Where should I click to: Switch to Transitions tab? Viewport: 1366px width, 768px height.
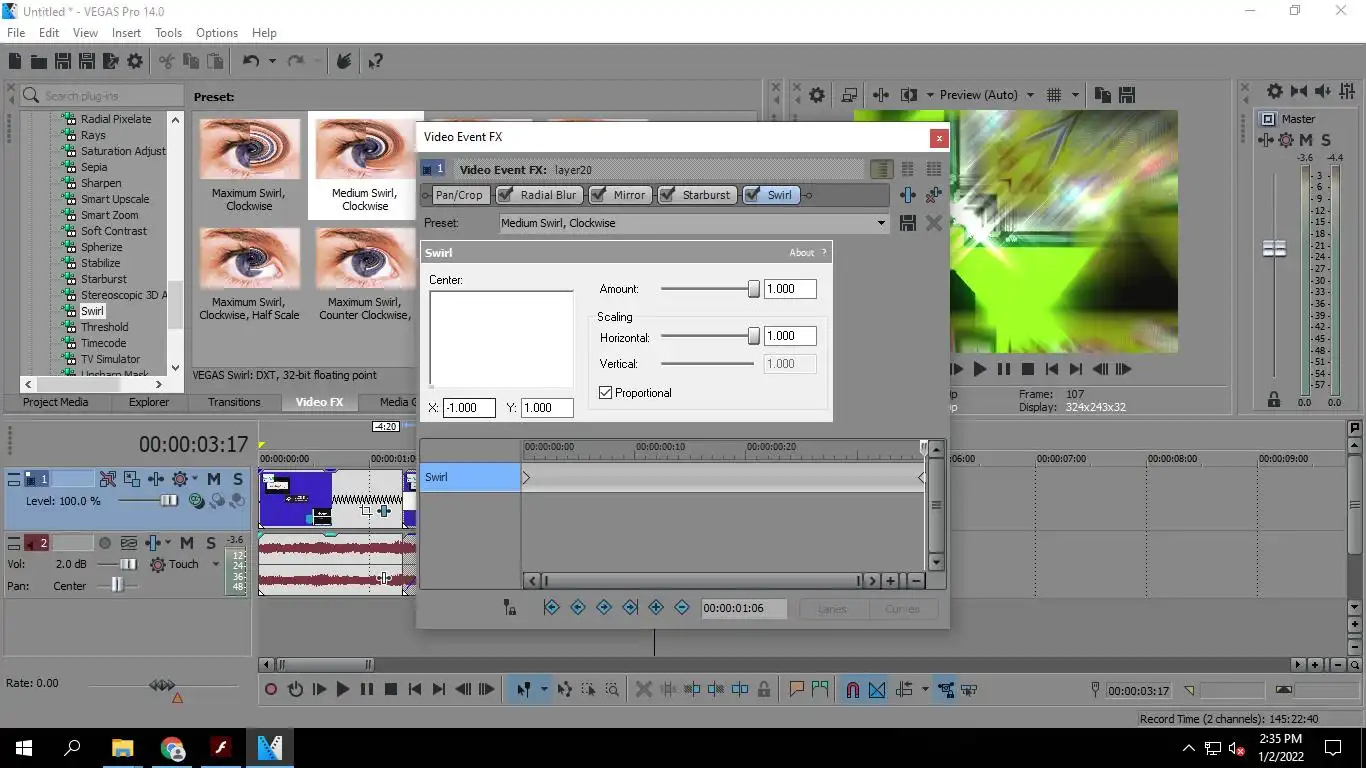pyautogui.click(x=234, y=402)
